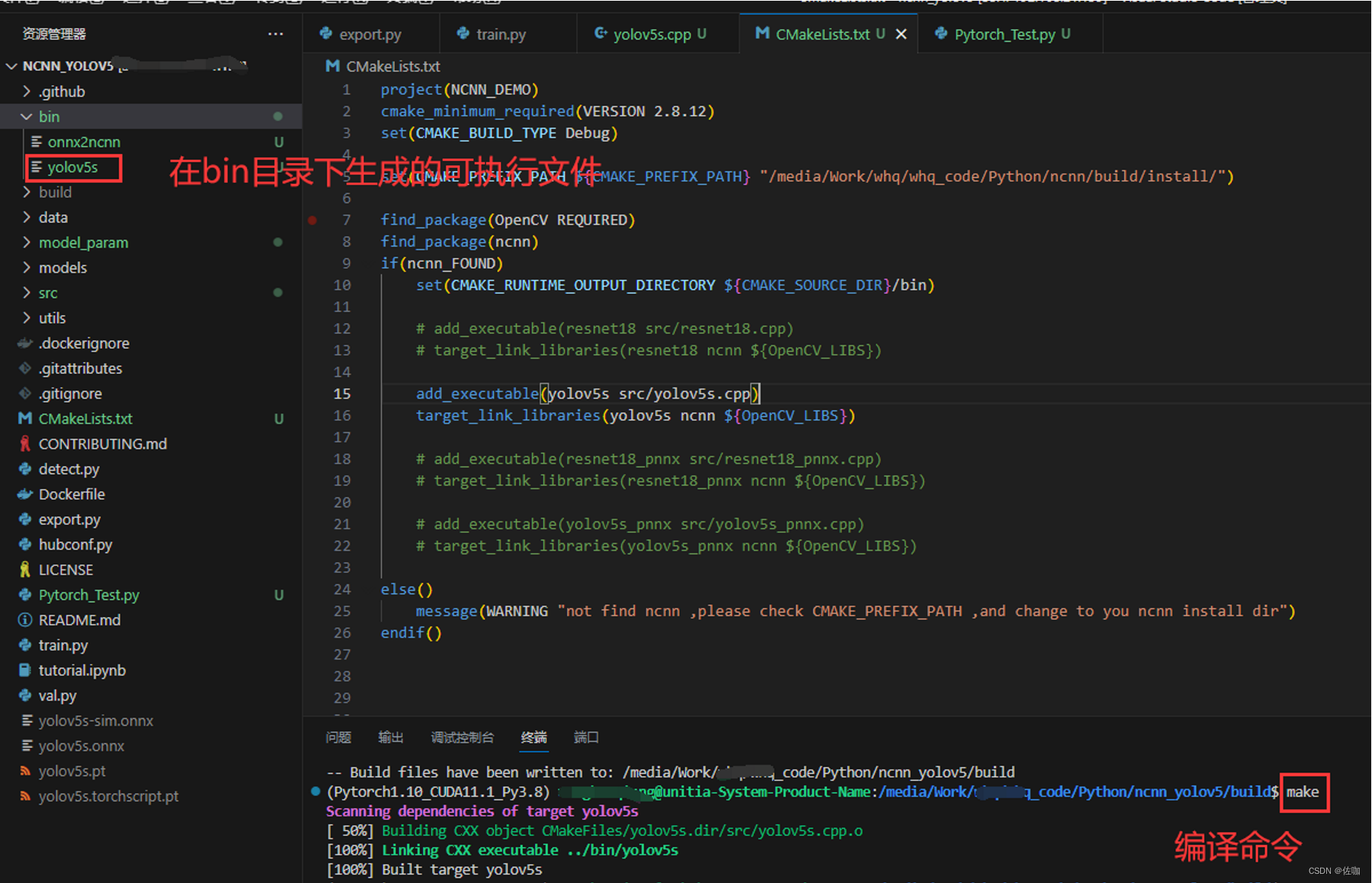Switch to the yolov5s.cpp tab
Image resolution: width=1372 pixels, height=883 pixels.
(658, 34)
